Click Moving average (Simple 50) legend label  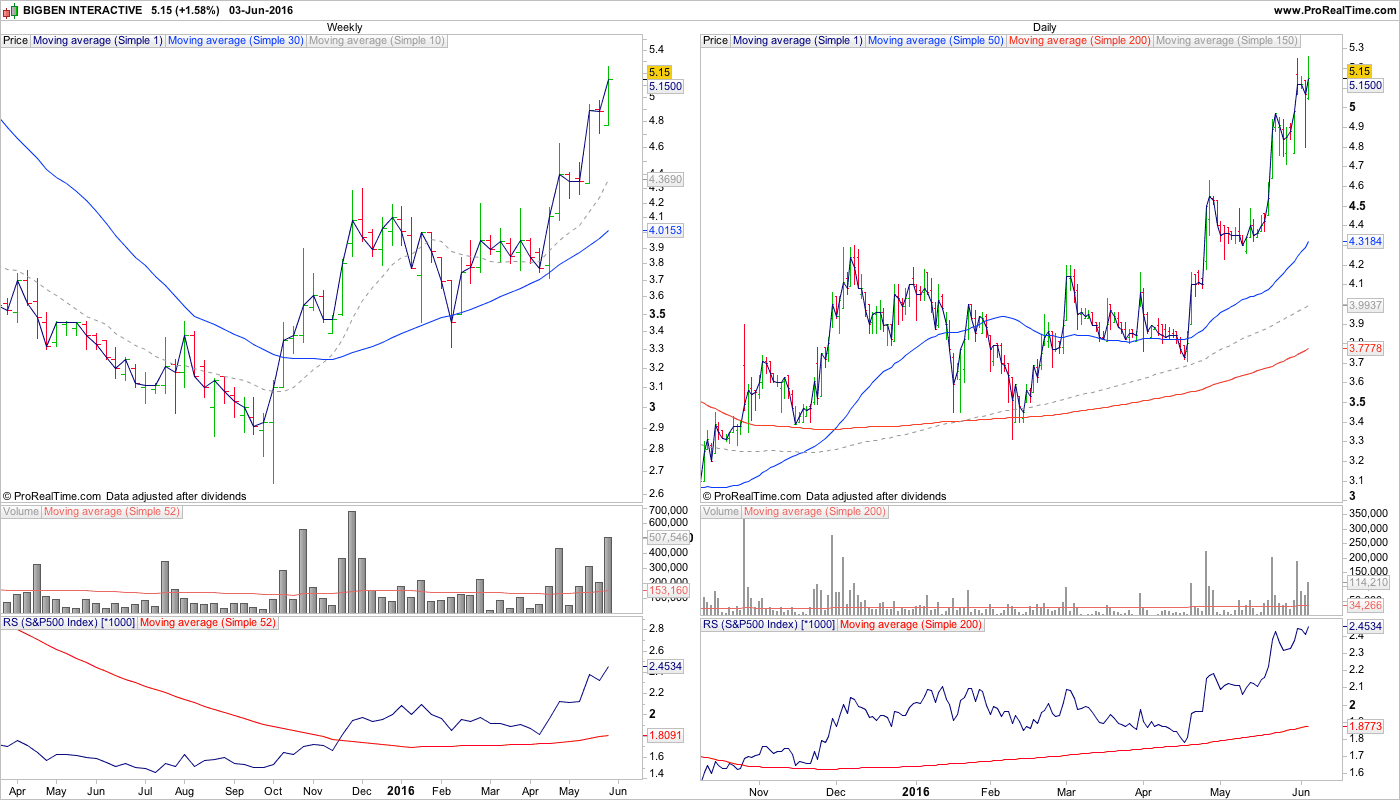[x=935, y=41]
